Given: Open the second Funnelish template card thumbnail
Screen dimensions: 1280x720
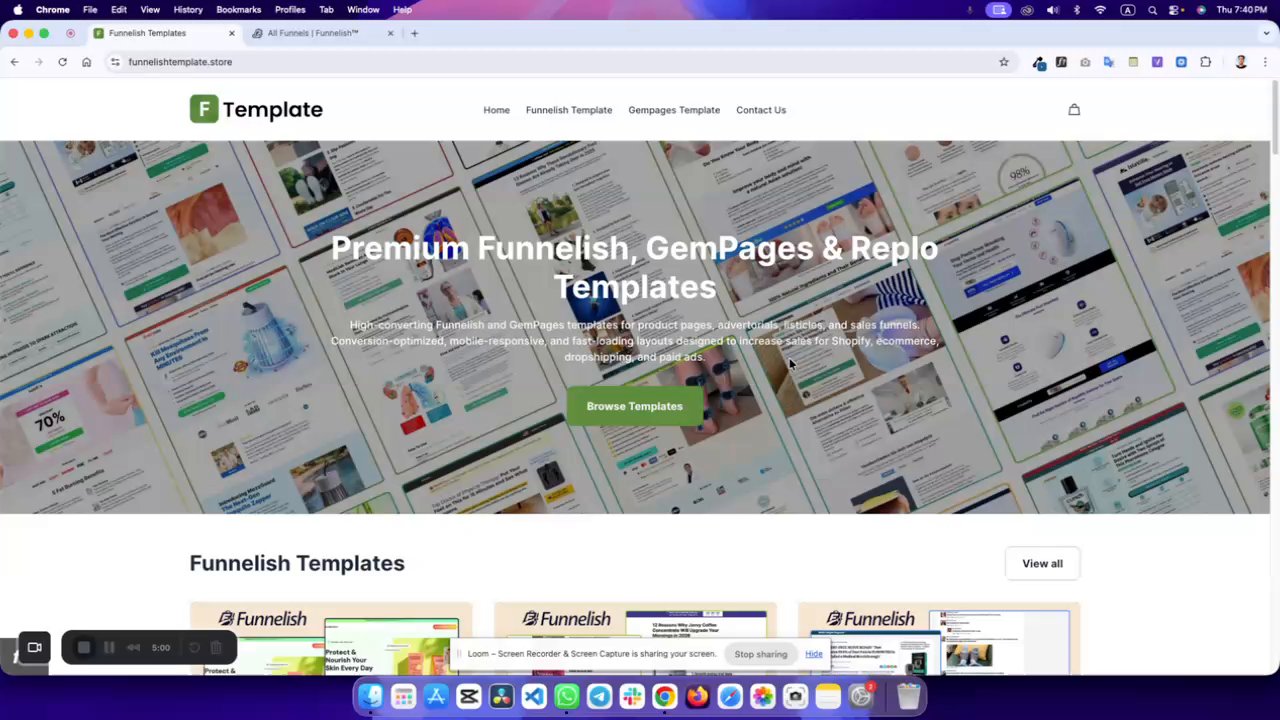Looking at the screenshot, I should click(x=635, y=639).
